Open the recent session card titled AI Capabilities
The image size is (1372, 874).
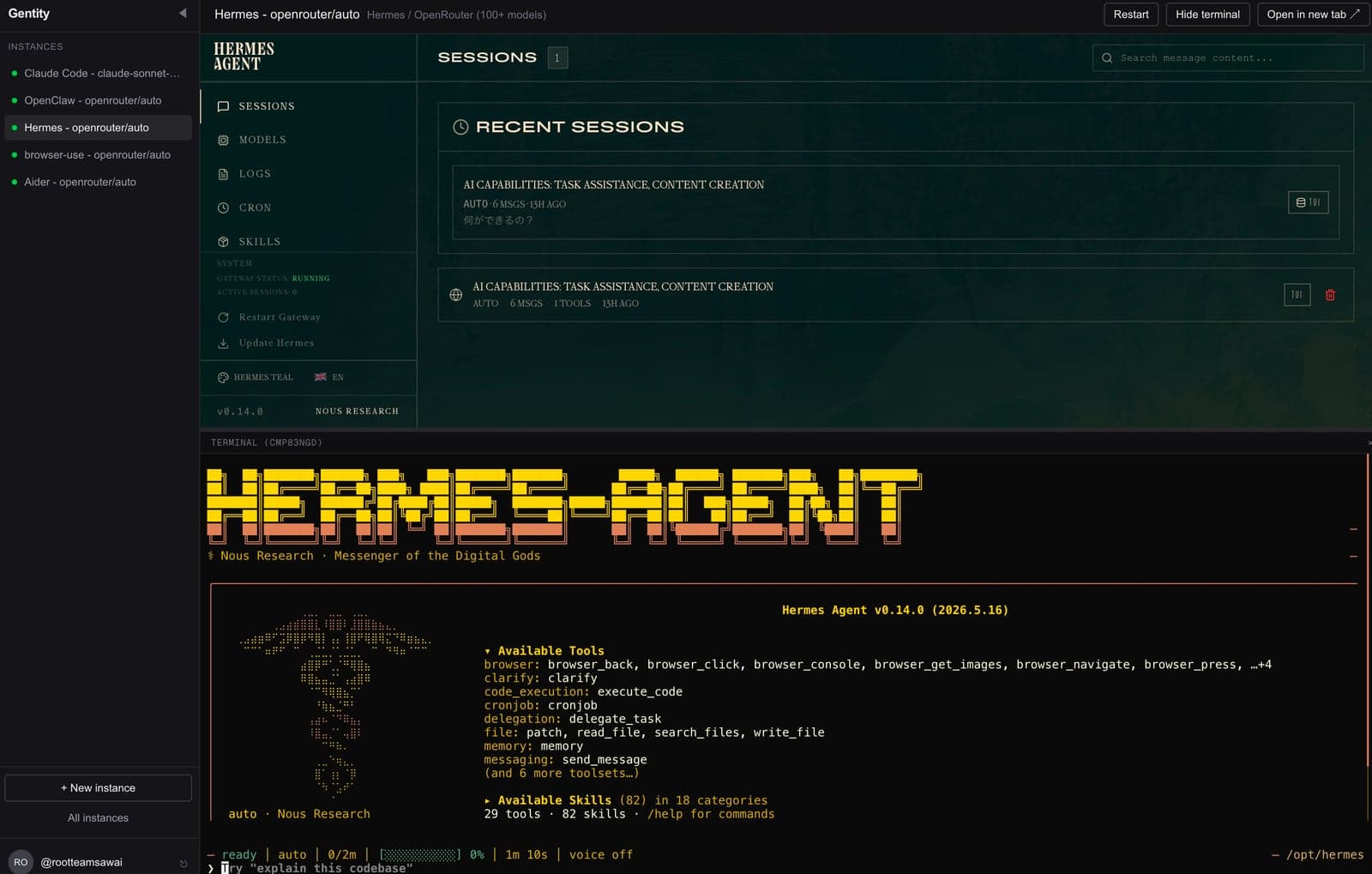click(895, 202)
